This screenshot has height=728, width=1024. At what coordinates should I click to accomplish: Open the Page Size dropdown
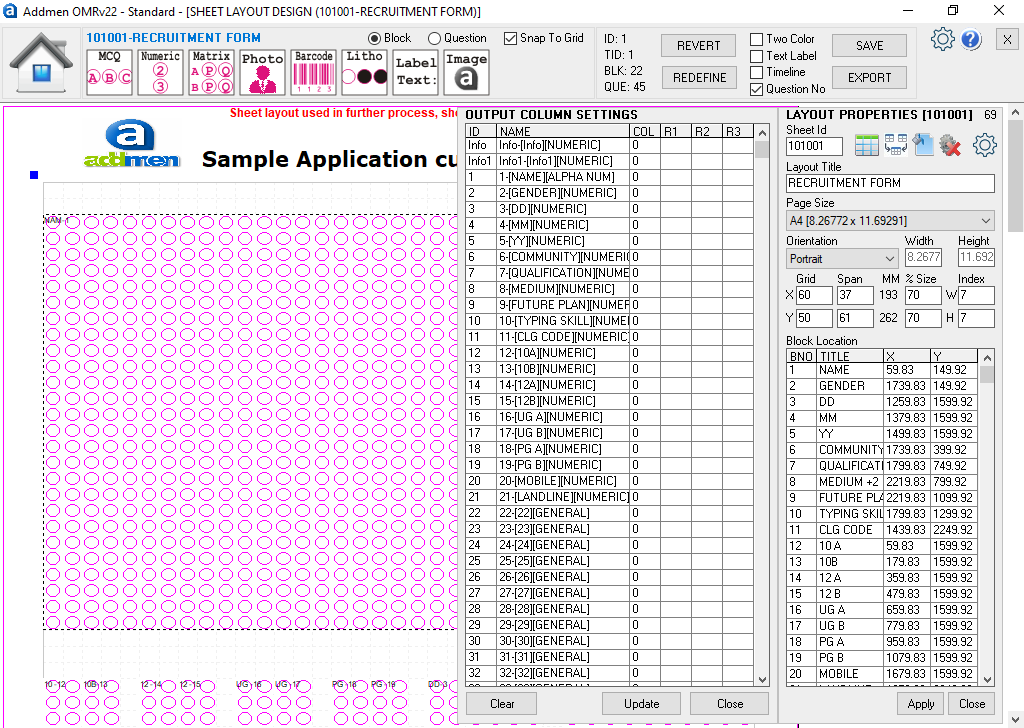[x=890, y=221]
